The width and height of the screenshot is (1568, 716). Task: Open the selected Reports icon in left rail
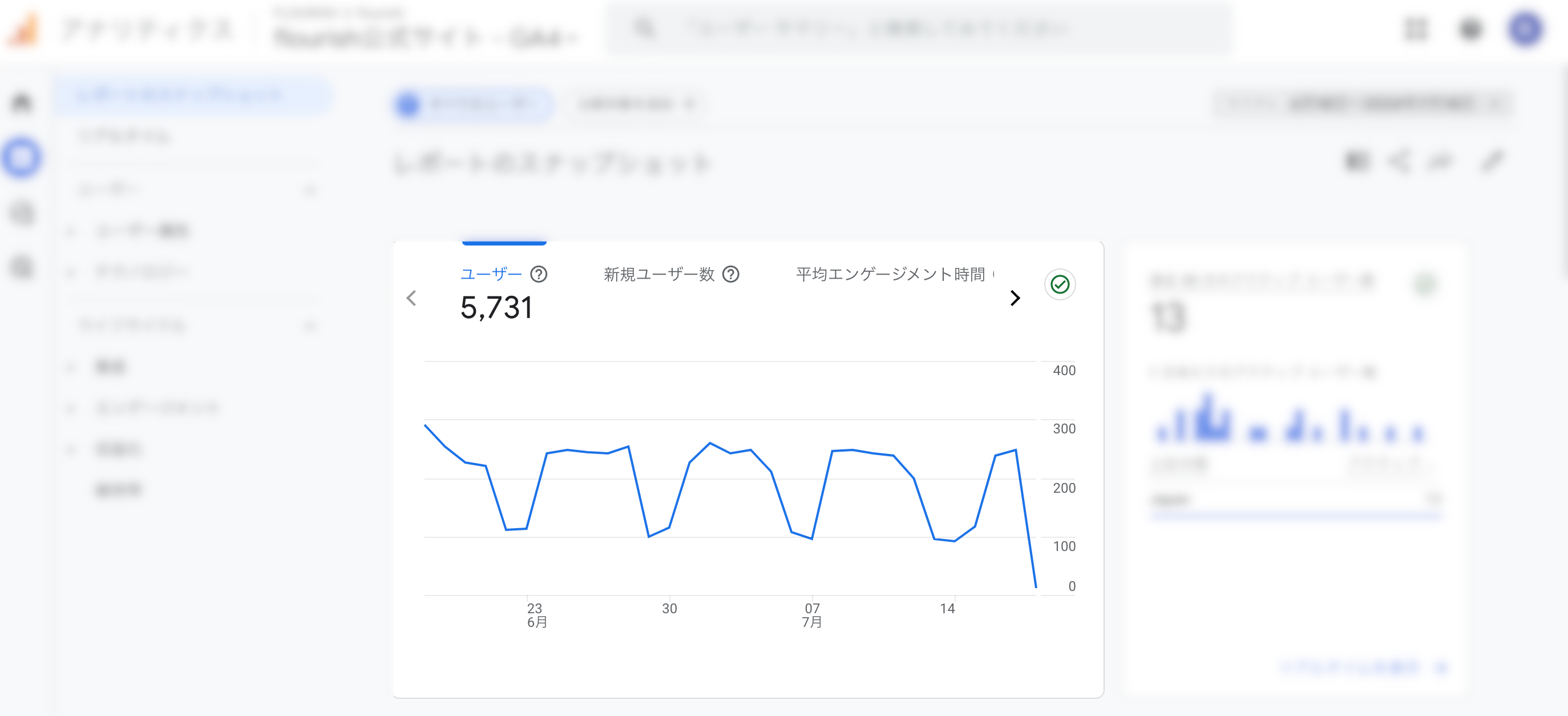(22, 158)
